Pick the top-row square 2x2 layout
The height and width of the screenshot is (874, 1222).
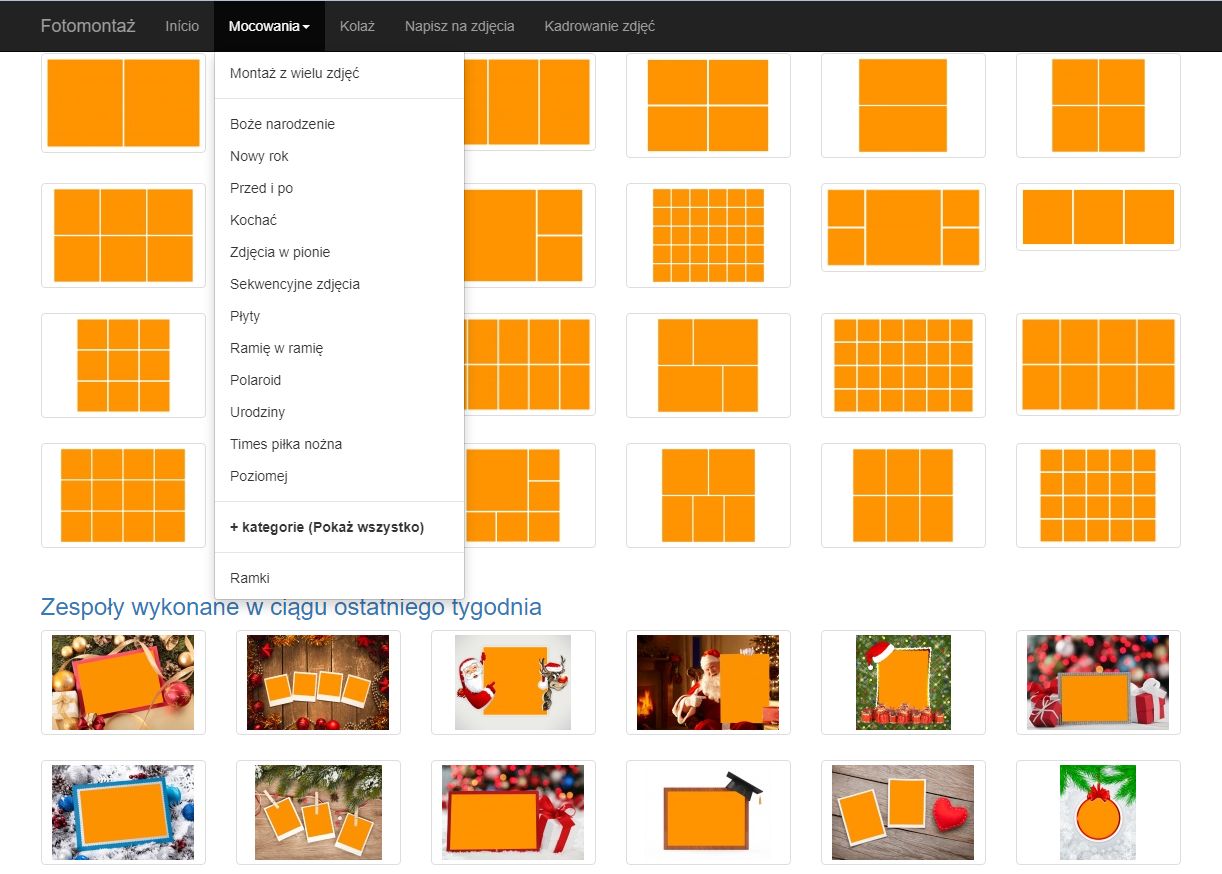point(1098,106)
